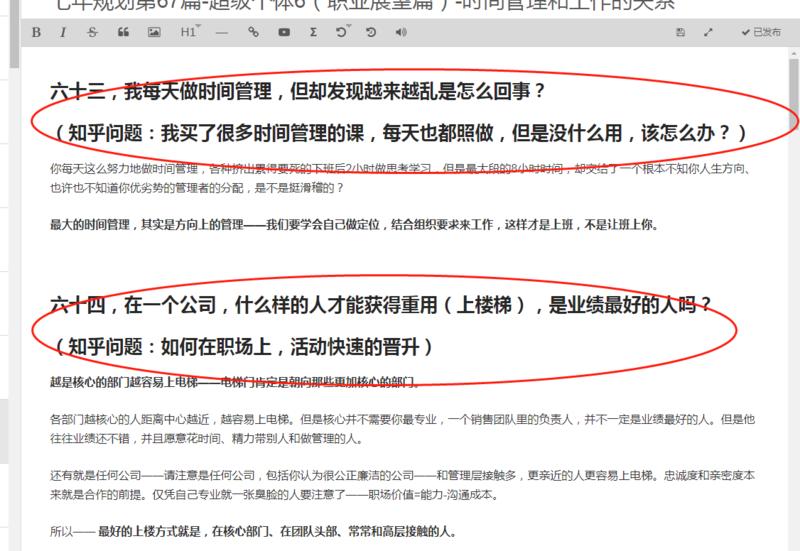Click heading 六十三，我每天做时间管理
800x551 pixels.
pos(297,91)
